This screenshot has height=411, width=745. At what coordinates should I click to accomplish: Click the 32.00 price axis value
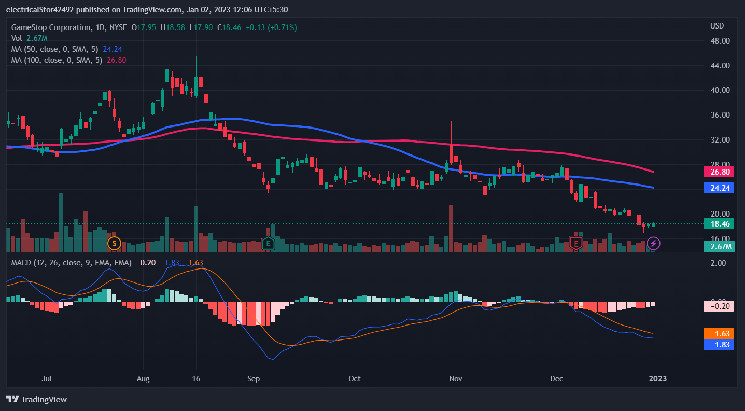(x=719, y=140)
